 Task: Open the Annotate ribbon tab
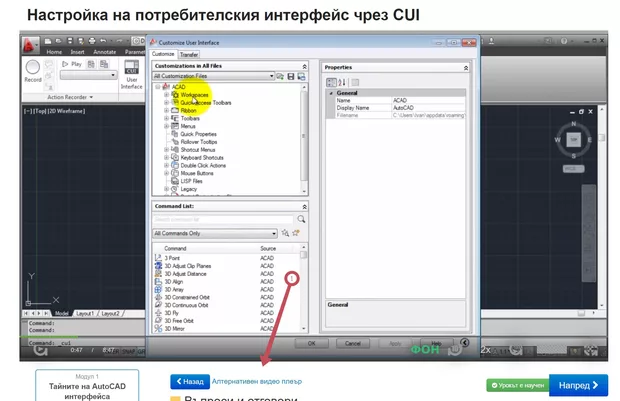click(105, 52)
